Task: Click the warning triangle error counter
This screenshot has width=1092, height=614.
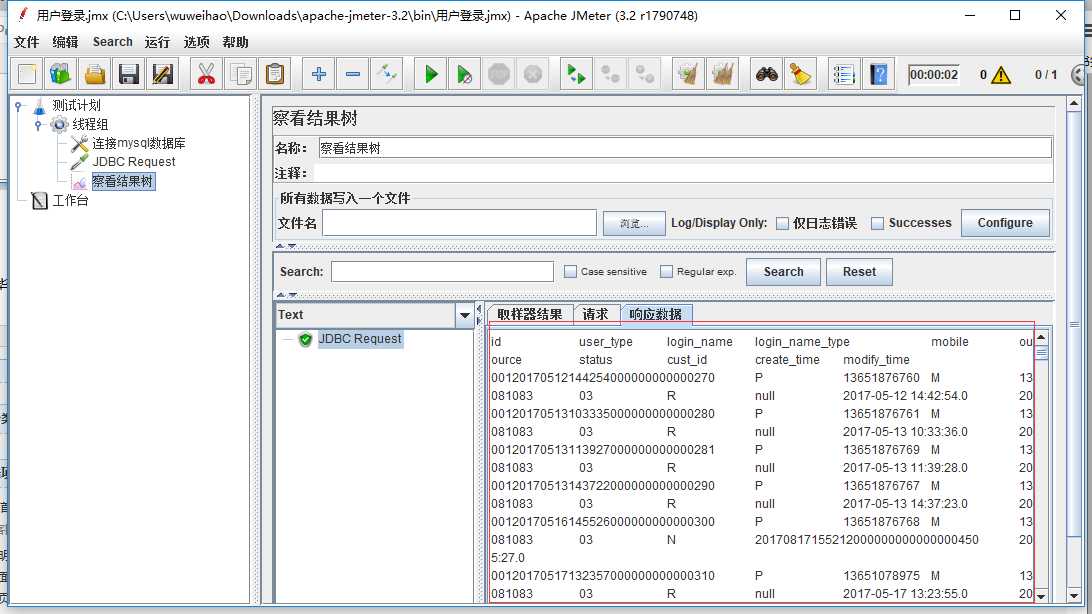Action: click(x=1001, y=74)
